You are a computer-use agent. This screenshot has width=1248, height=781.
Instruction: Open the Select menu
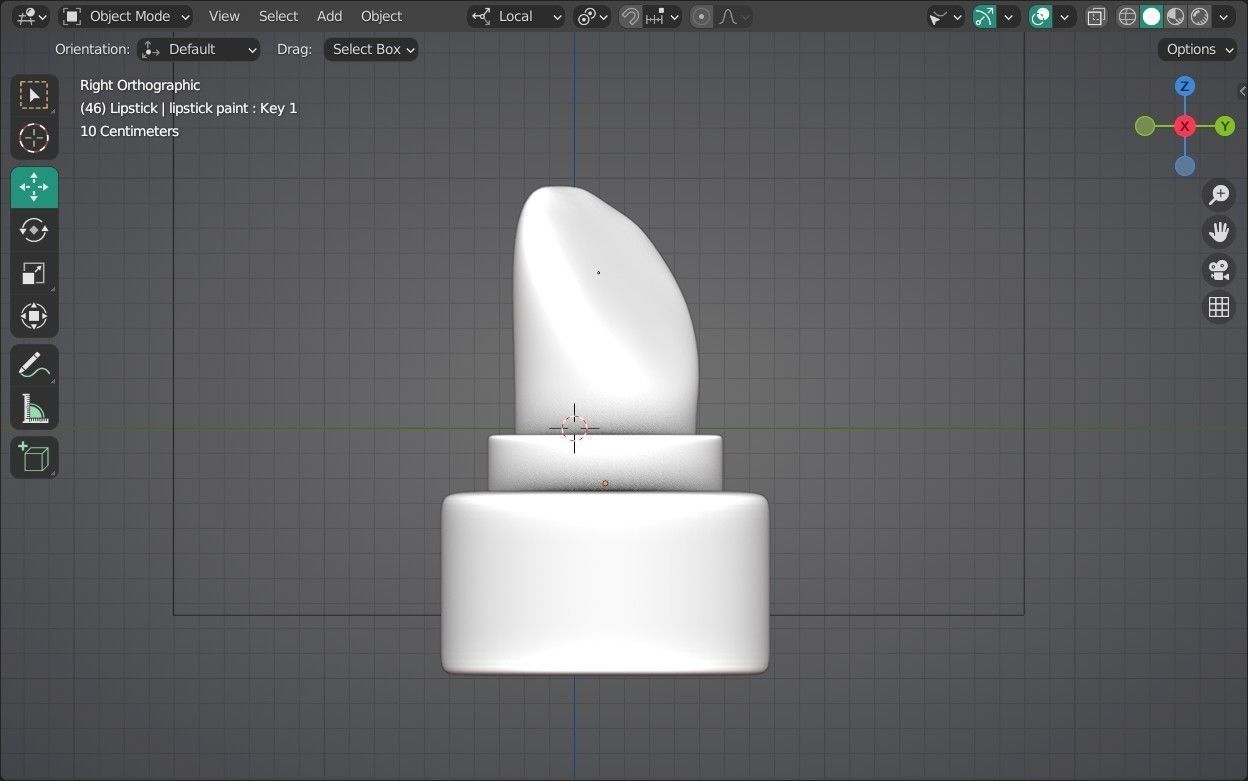(278, 16)
